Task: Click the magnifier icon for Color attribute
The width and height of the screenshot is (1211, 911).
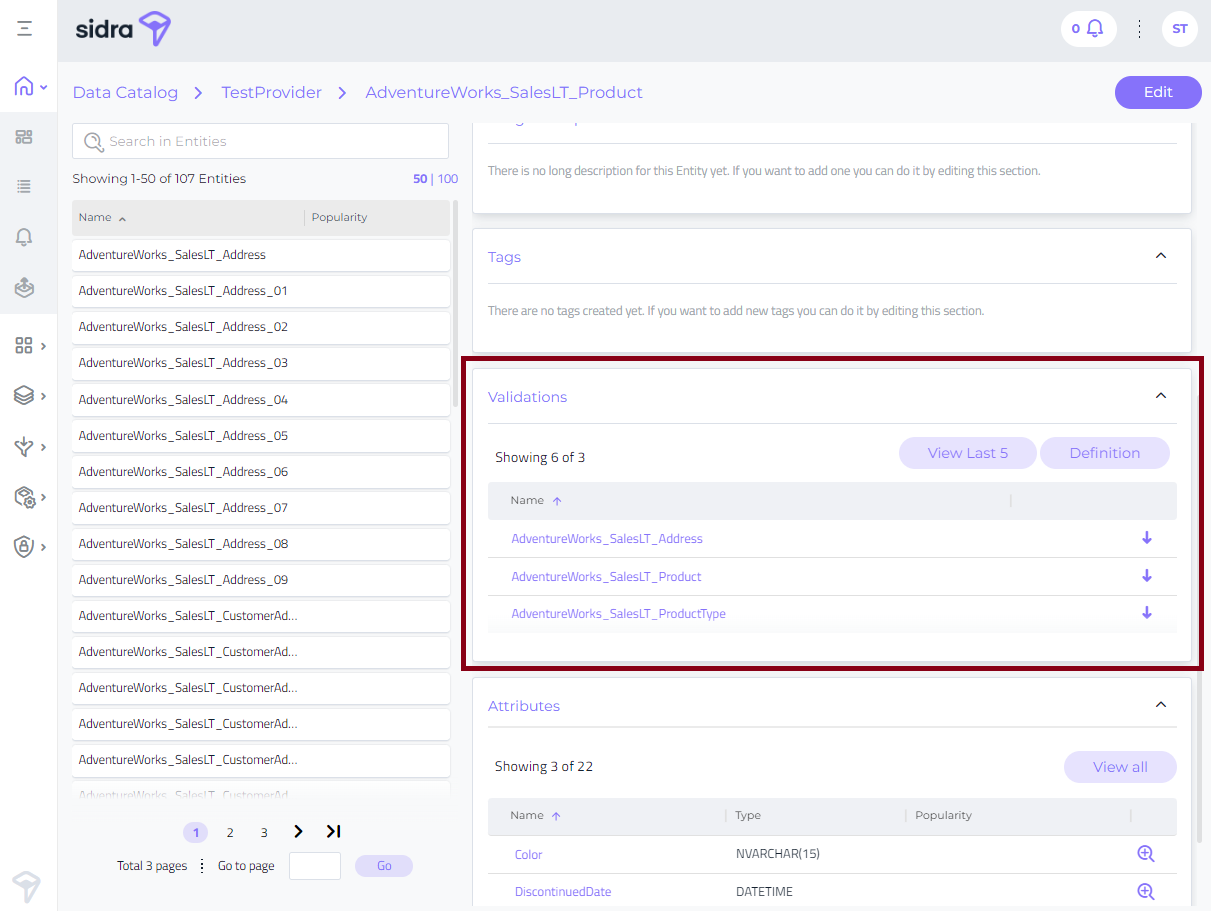Action: tap(1145, 854)
